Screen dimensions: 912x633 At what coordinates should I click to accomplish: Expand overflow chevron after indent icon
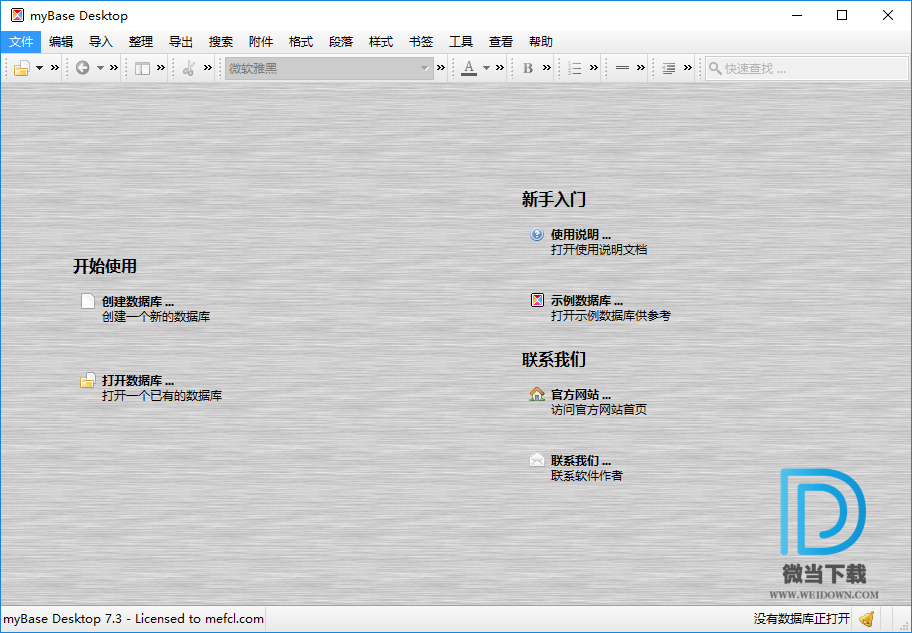687,67
